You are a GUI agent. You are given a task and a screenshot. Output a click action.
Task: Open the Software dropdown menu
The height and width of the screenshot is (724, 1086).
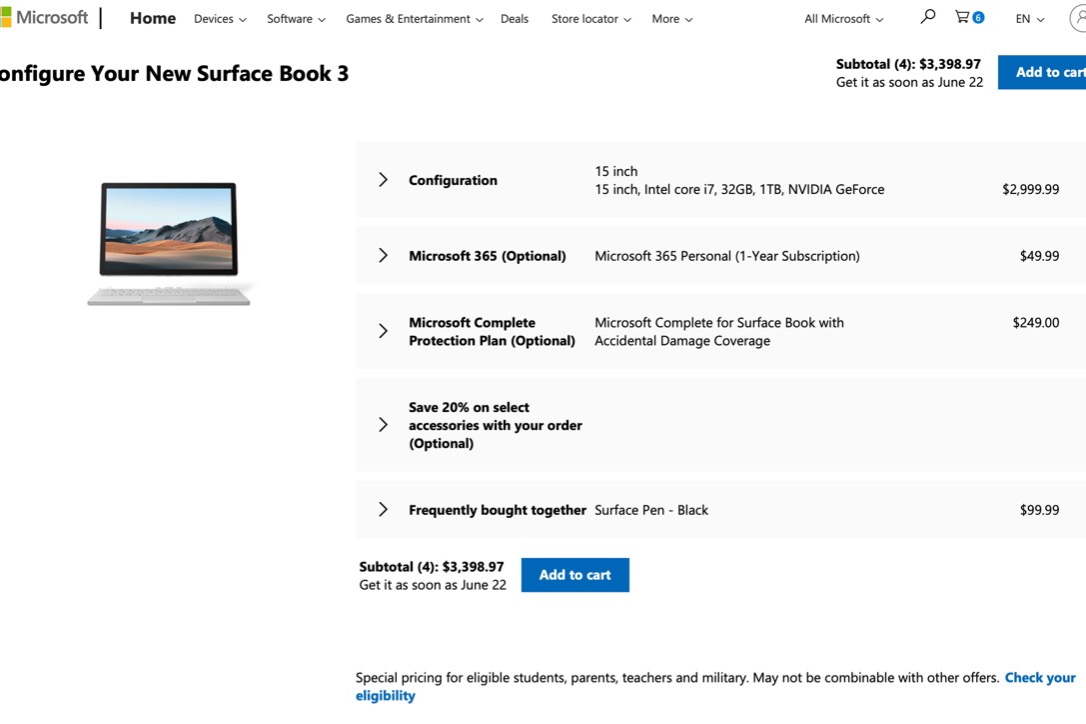pos(296,19)
